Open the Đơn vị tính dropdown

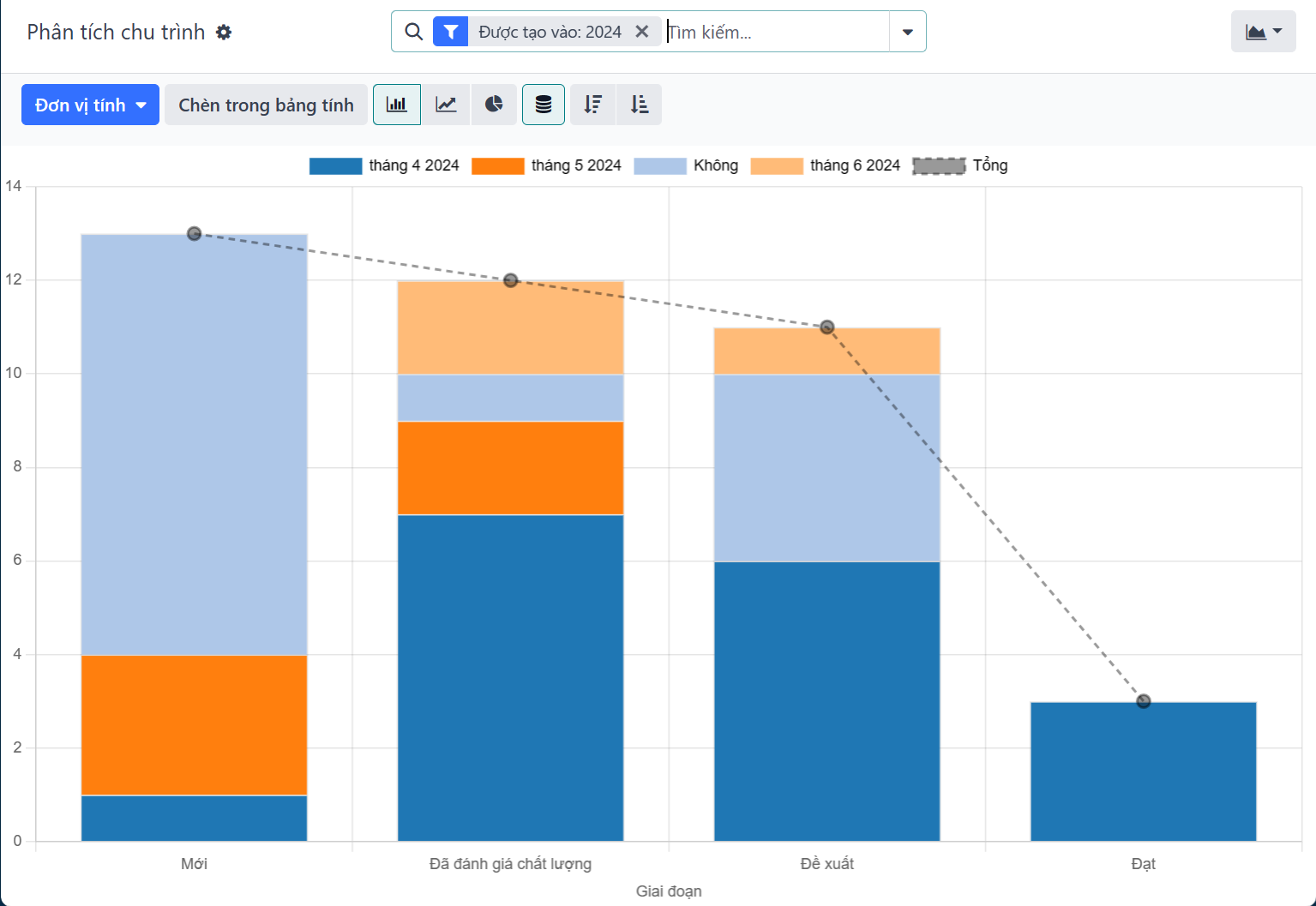tap(90, 105)
